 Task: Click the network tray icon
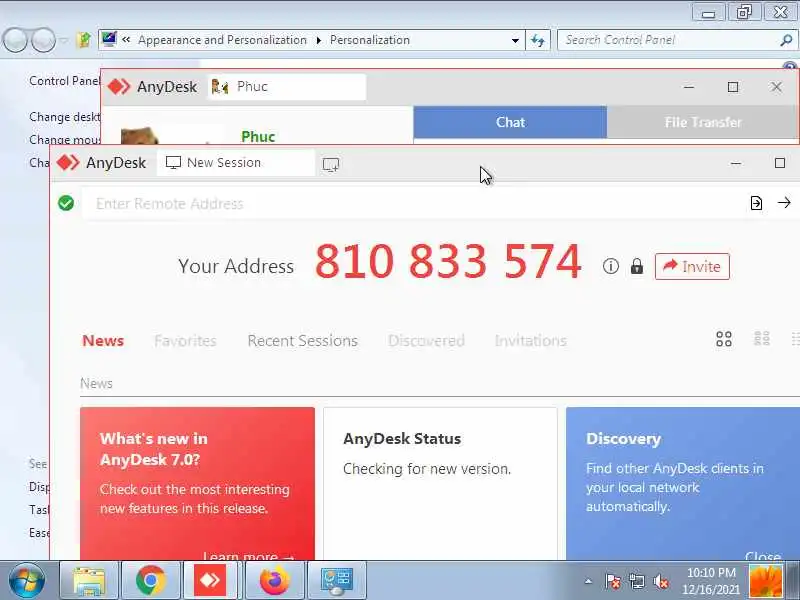[x=637, y=581]
